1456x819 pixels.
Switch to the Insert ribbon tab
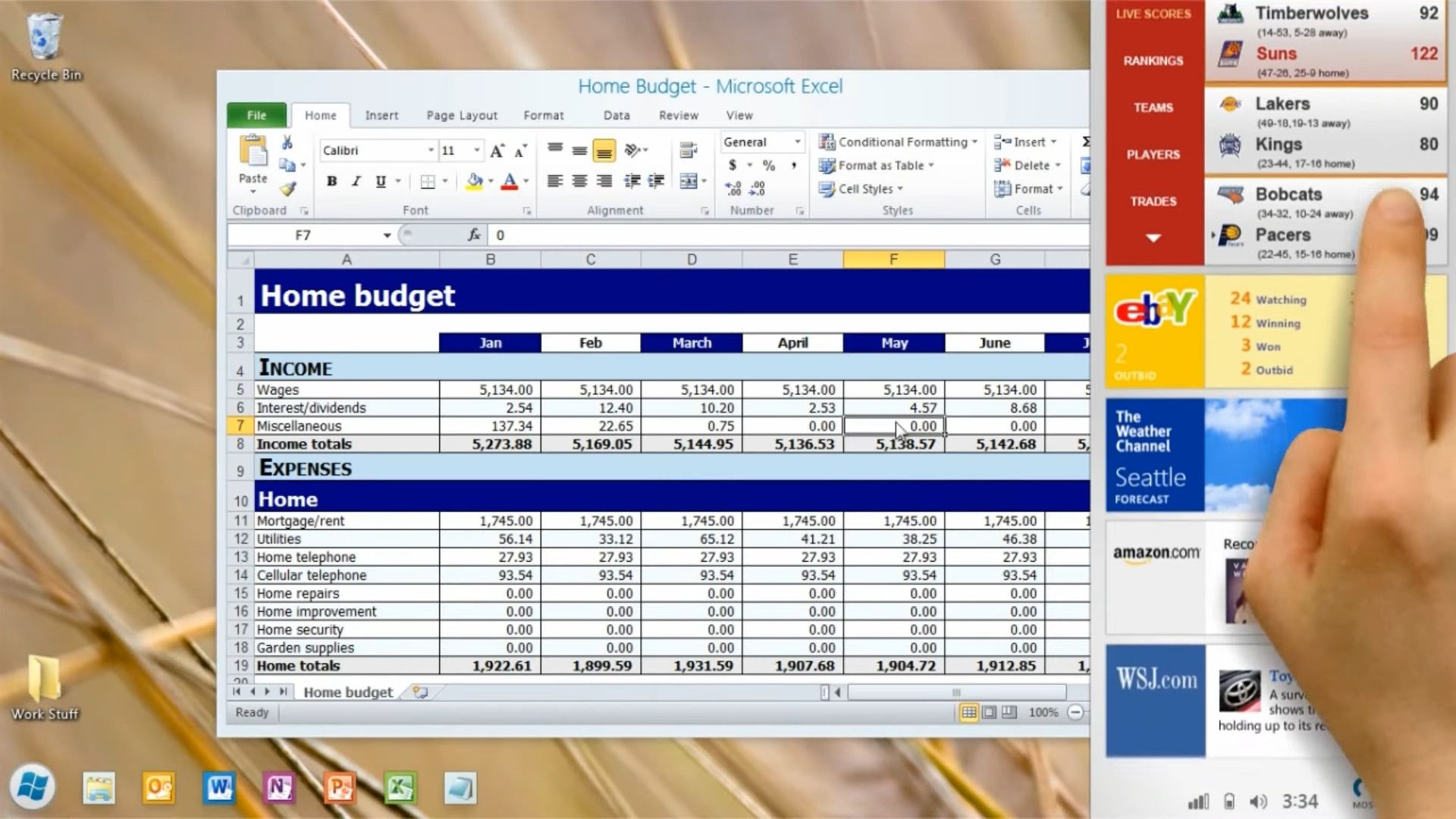click(x=381, y=115)
